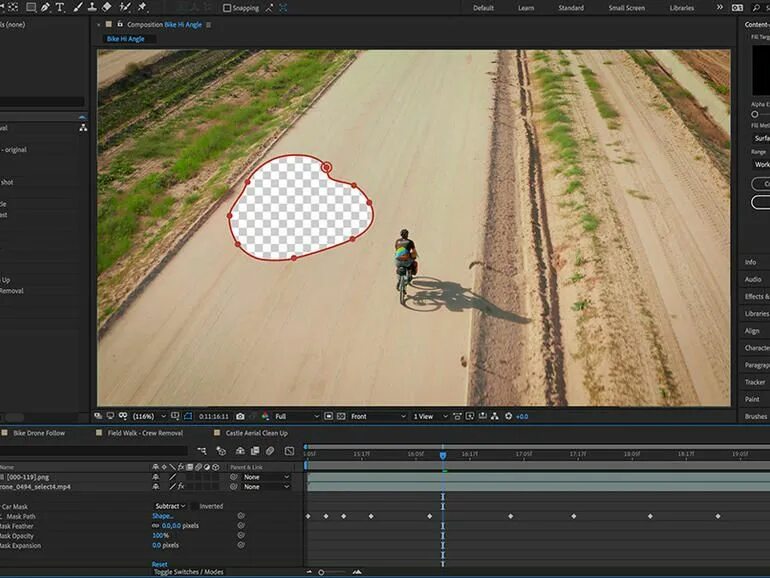The image size is (770, 578).
Task: Click the Mask Opacity 100% value
Action: tap(160, 535)
